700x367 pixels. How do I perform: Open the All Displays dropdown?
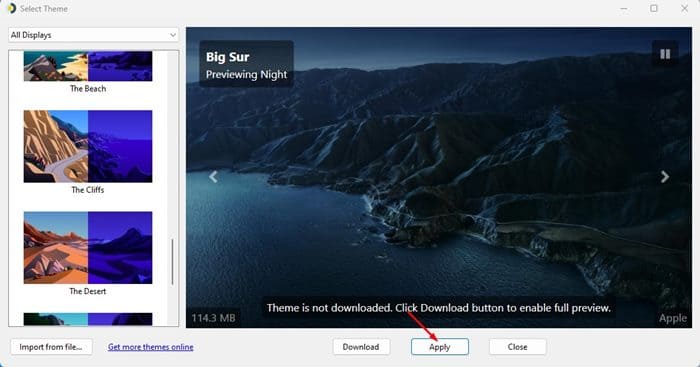point(93,35)
